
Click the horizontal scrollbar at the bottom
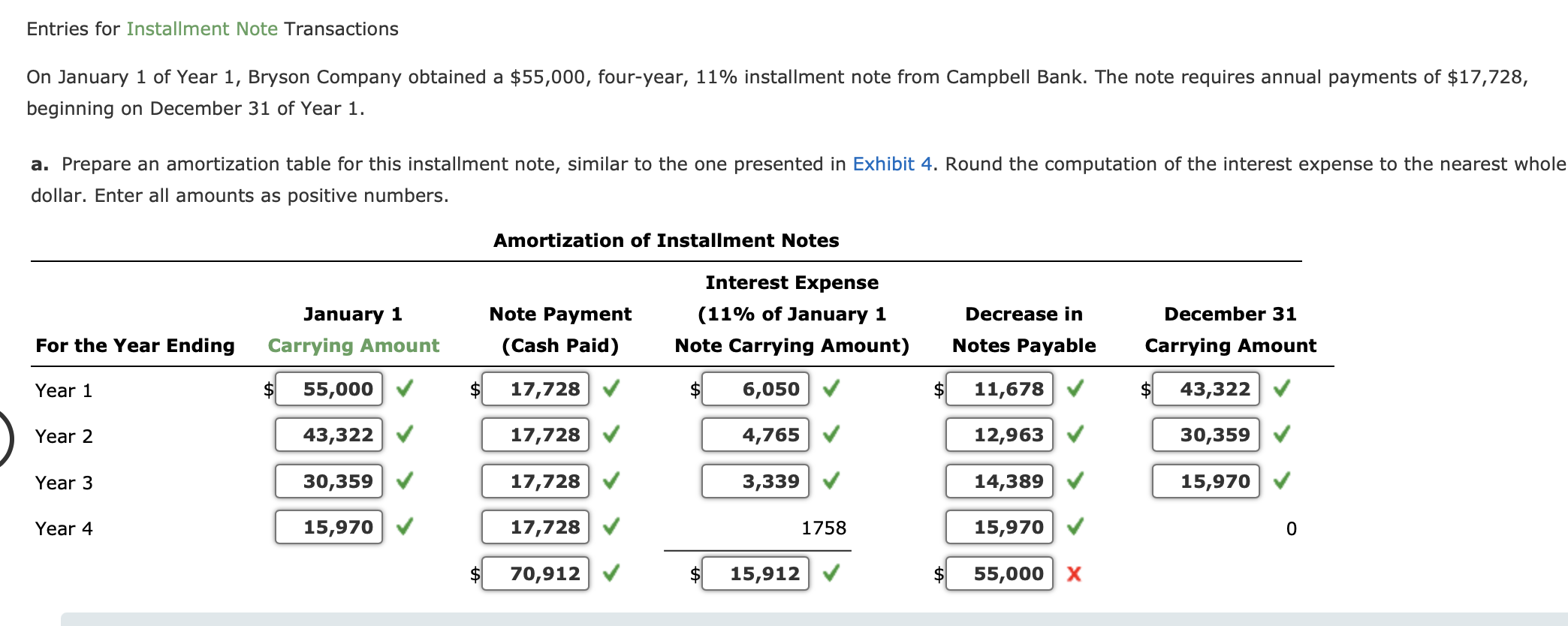(x=751, y=620)
